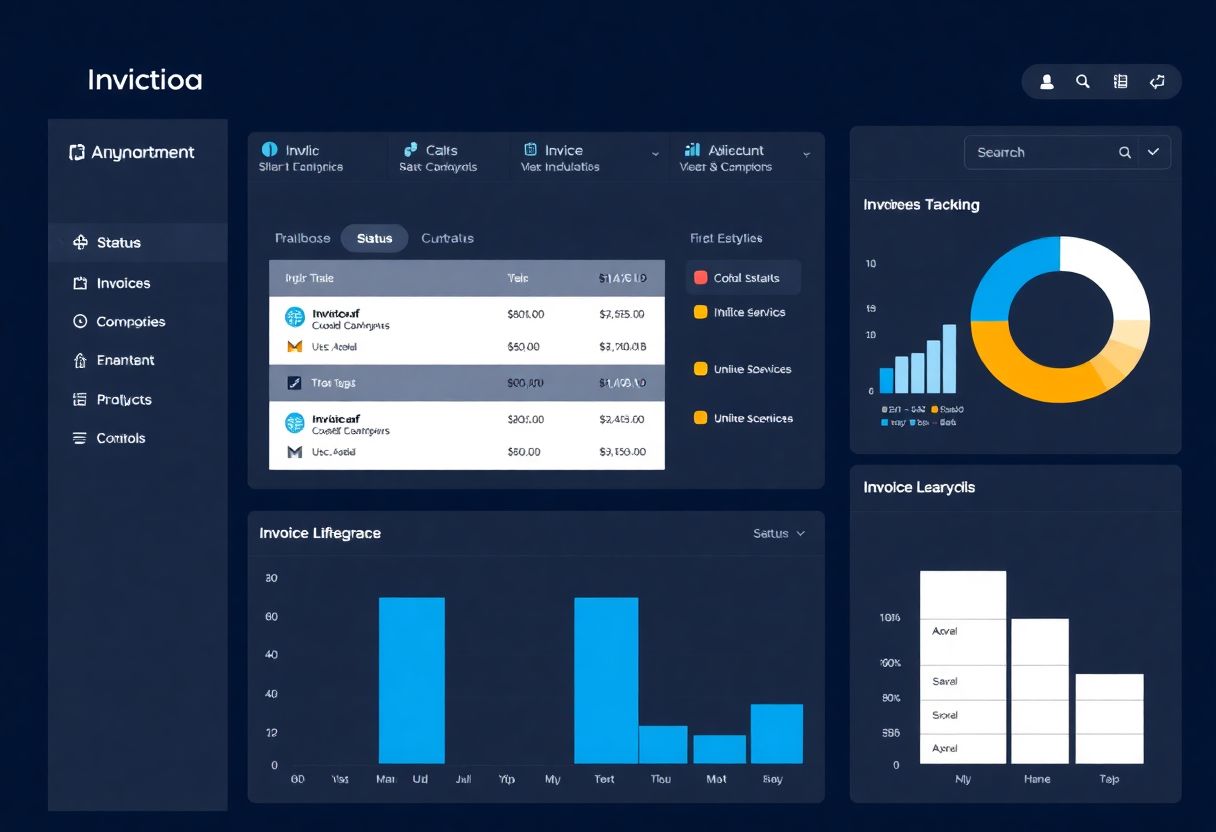Switch to the Frailbose tab

(302, 238)
